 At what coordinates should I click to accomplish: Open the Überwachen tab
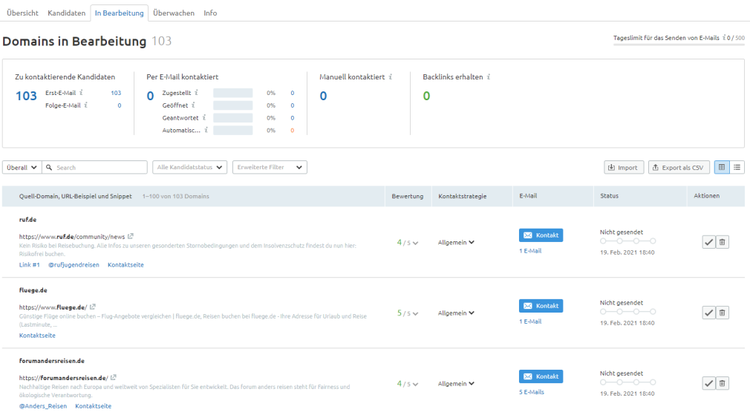tap(174, 13)
